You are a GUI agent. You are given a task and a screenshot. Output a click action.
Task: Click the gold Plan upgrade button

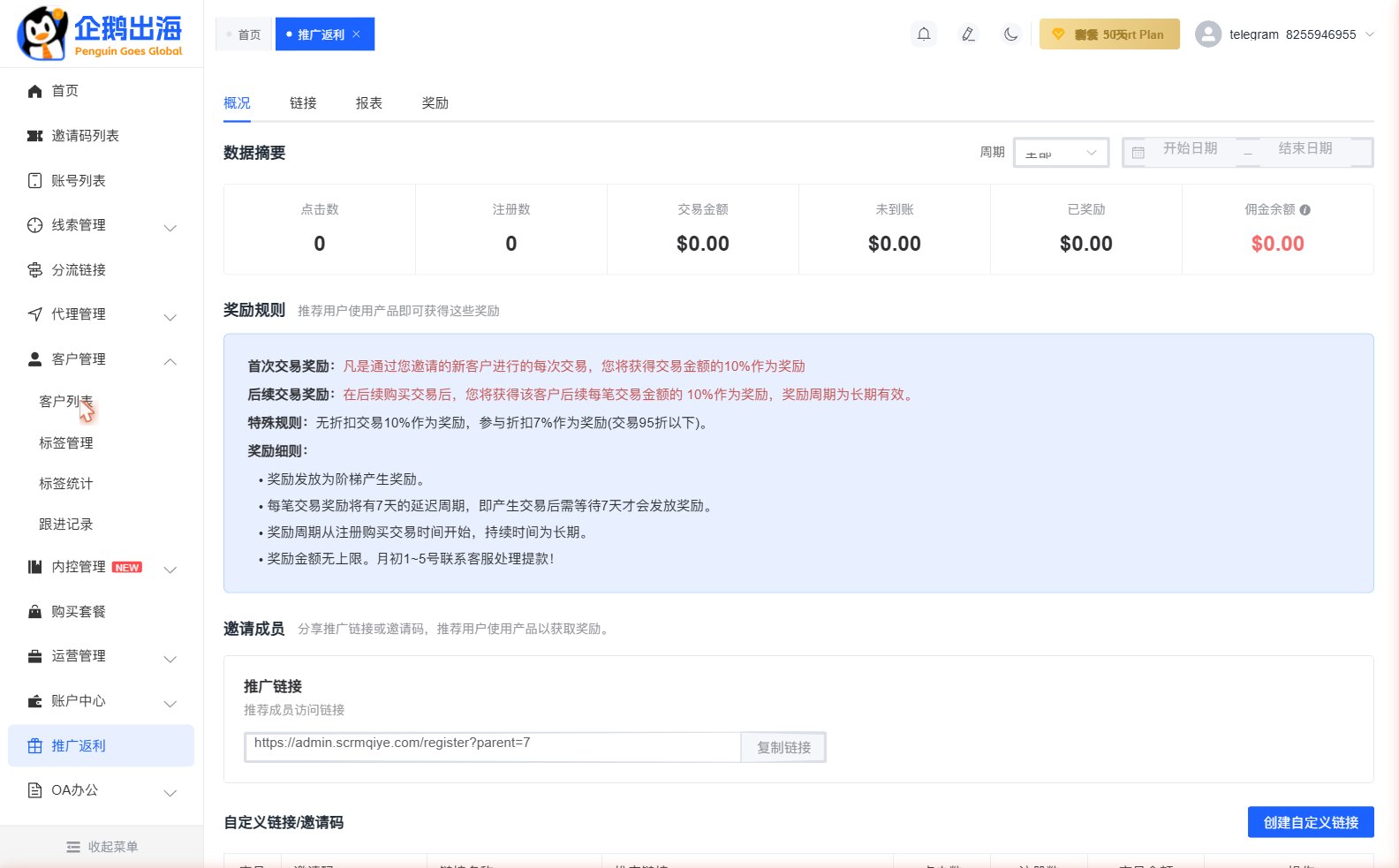pos(1109,34)
